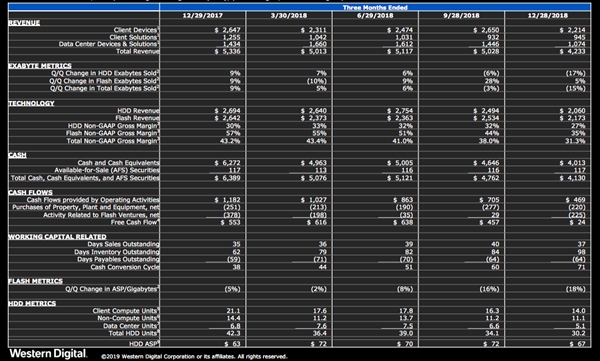Click Flash Exabytes change value "28%"

492,81
